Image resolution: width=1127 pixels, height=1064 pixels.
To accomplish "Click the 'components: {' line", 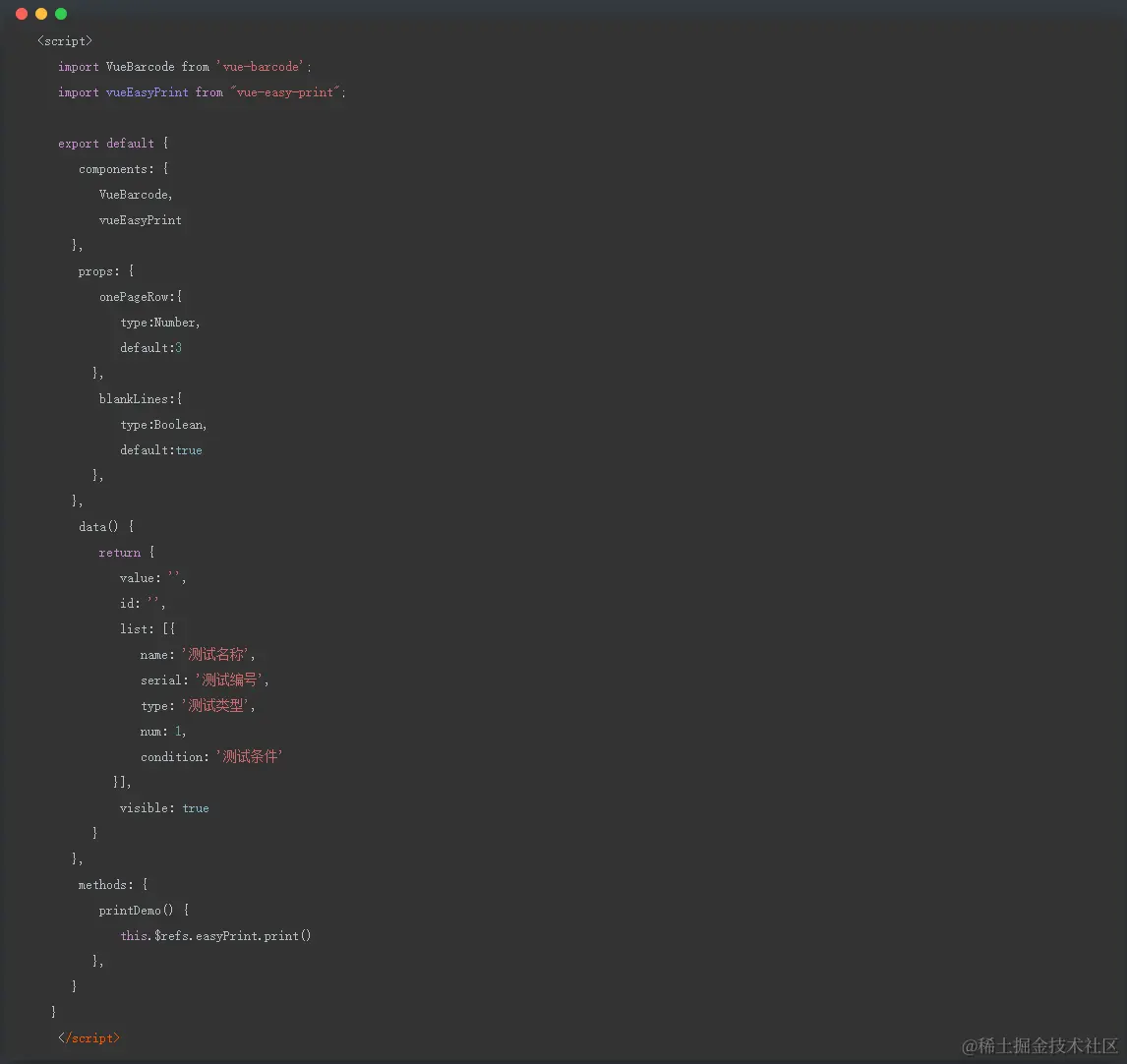I will (x=124, y=169).
